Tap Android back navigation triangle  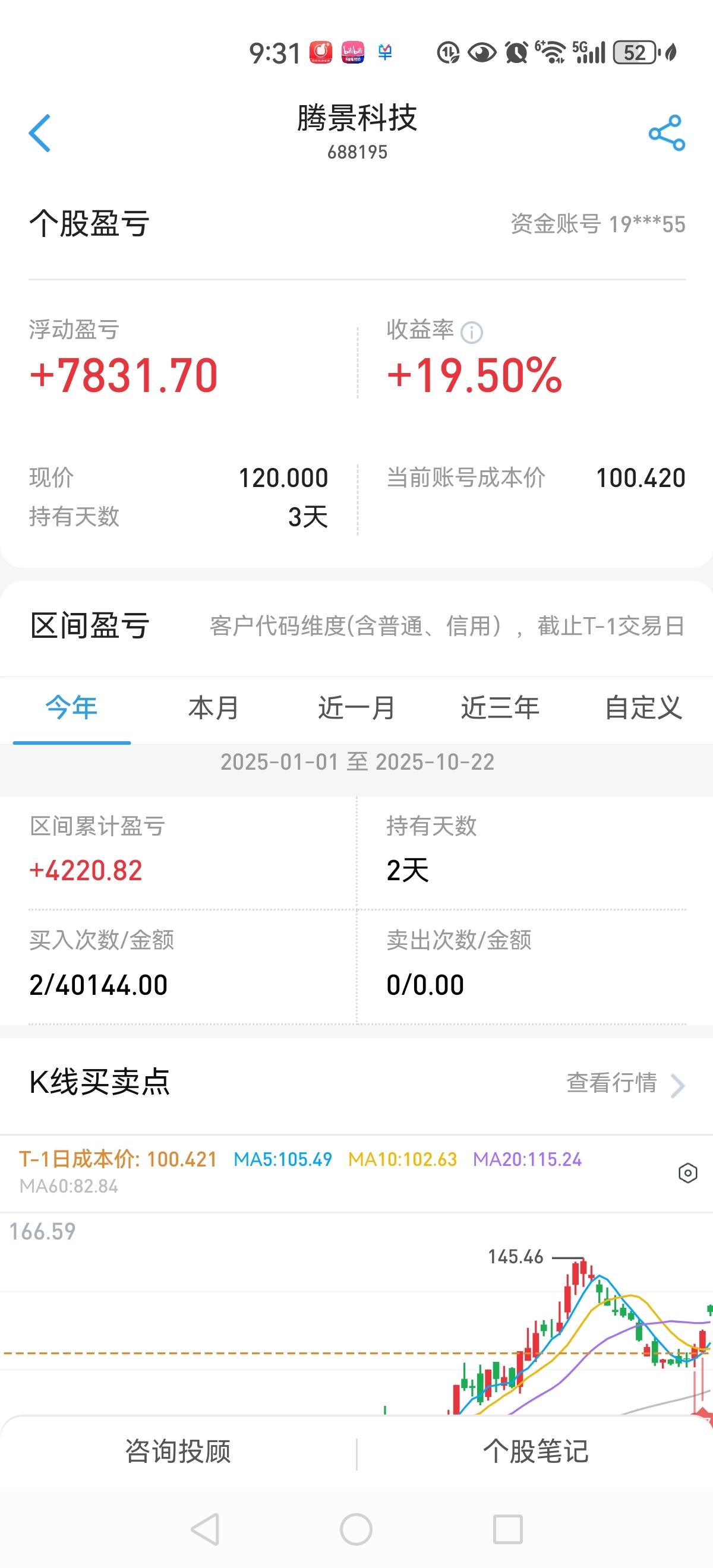[205, 1528]
